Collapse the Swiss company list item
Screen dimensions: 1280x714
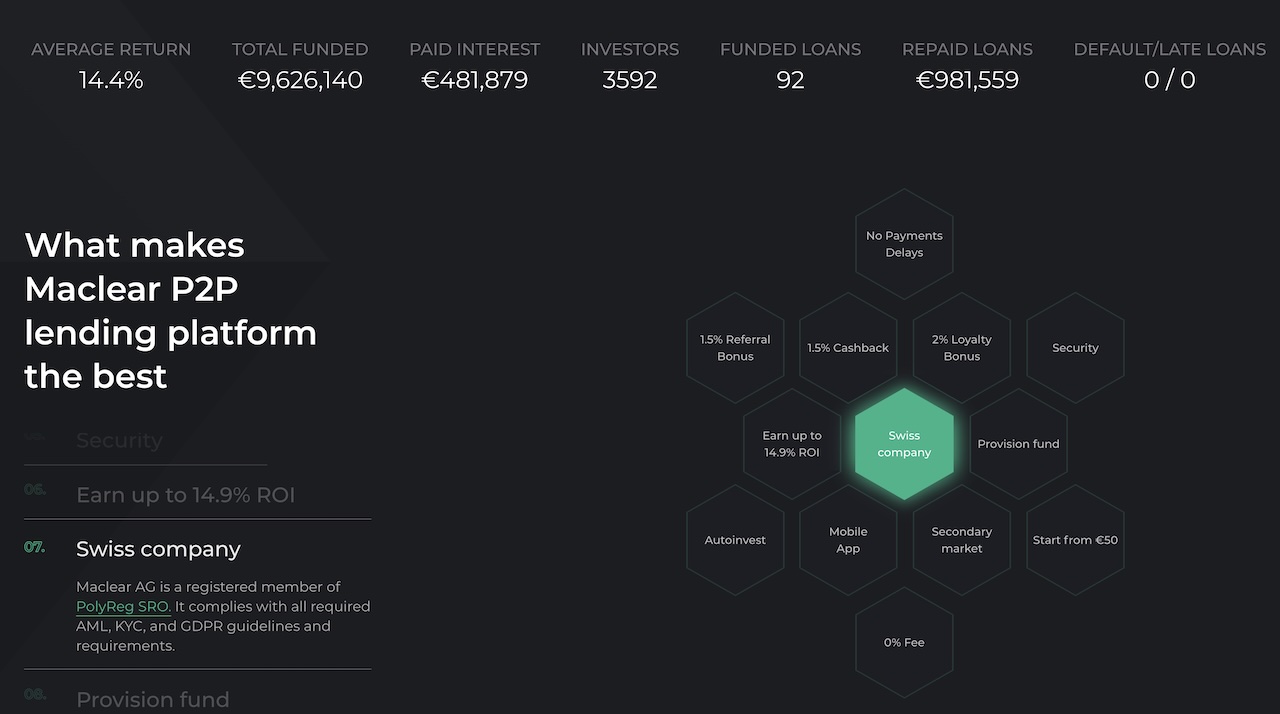(x=158, y=549)
